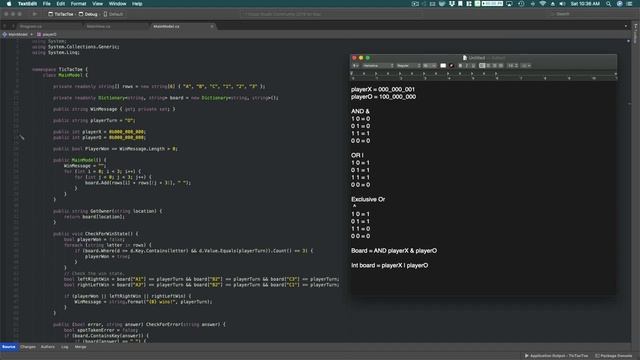The width and height of the screenshot is (640, 360).
Task: Open Siri from menu bar
Action: (x=620, y=4)
